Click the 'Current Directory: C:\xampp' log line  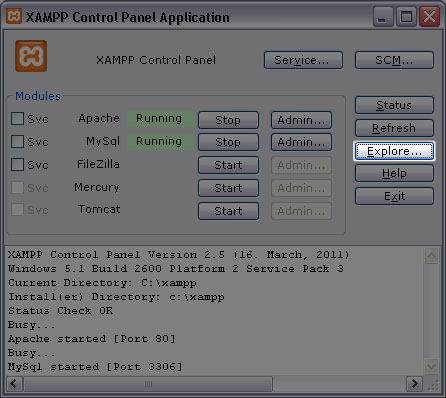[102, 283]
